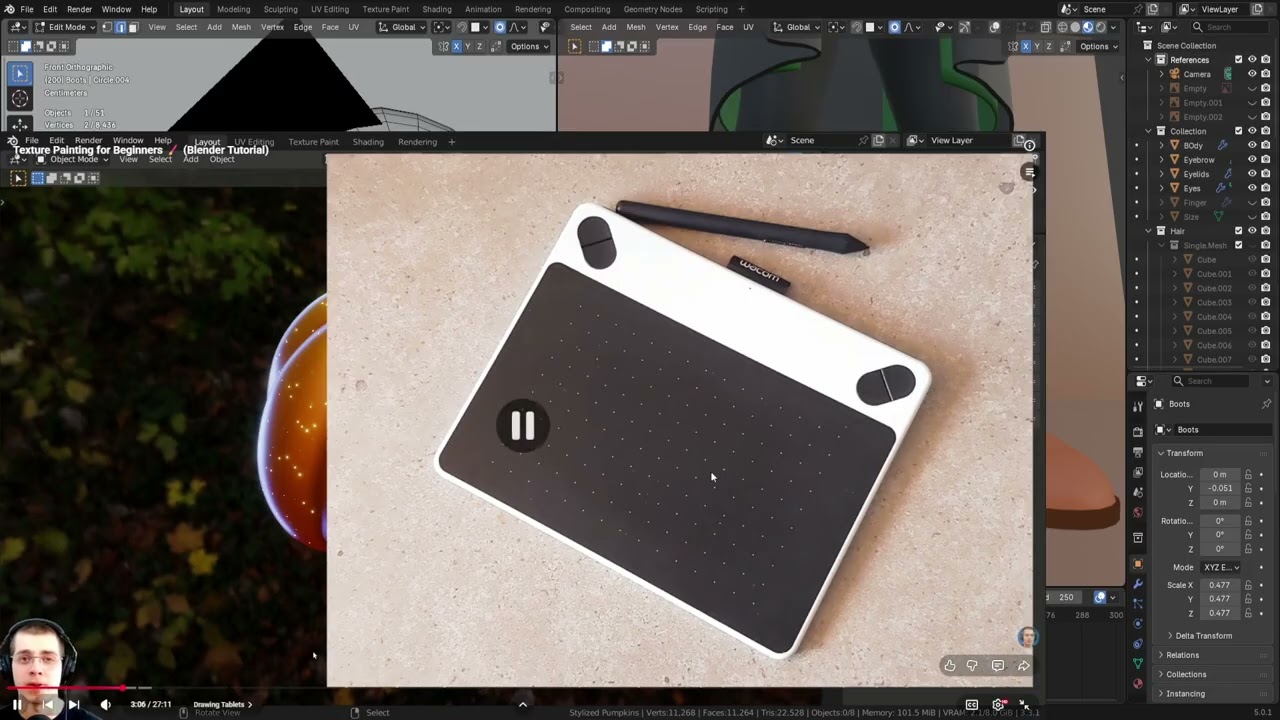The width and height of the screenshot is (1280, 720).
Task: Select the Select Box tool in the left viewport
Action: click(19, 72)
